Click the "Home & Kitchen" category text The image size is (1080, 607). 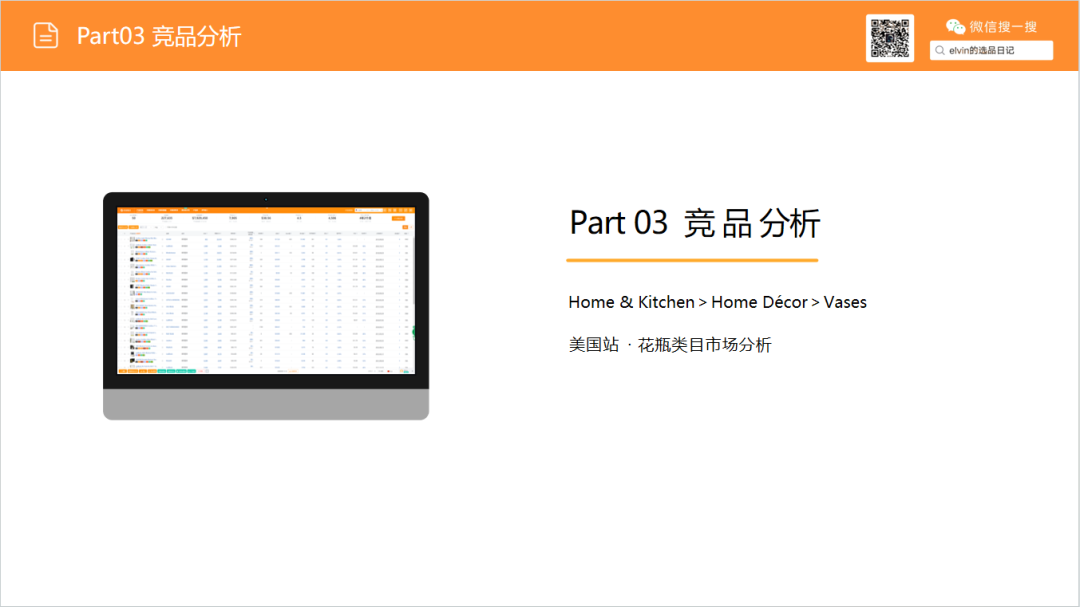click(x=632, y=302)
